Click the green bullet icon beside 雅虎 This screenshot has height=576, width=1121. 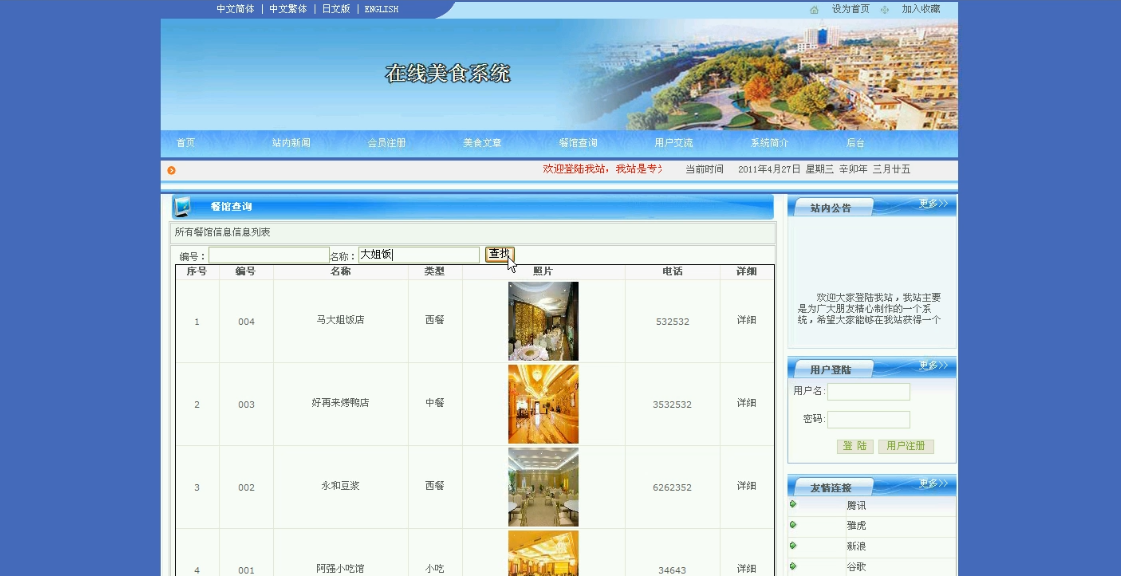click(793, 525)
